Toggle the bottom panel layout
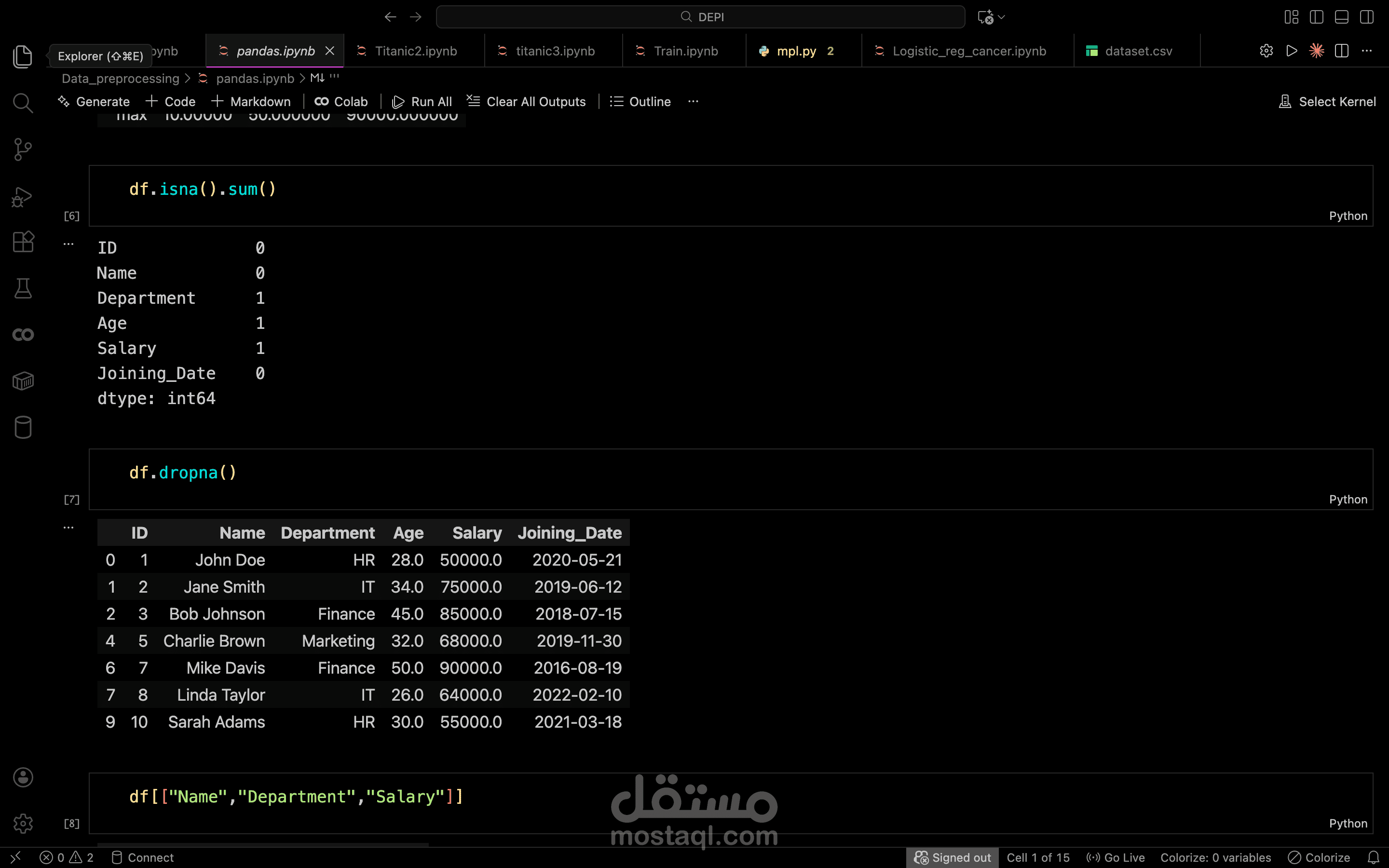 1341,17
